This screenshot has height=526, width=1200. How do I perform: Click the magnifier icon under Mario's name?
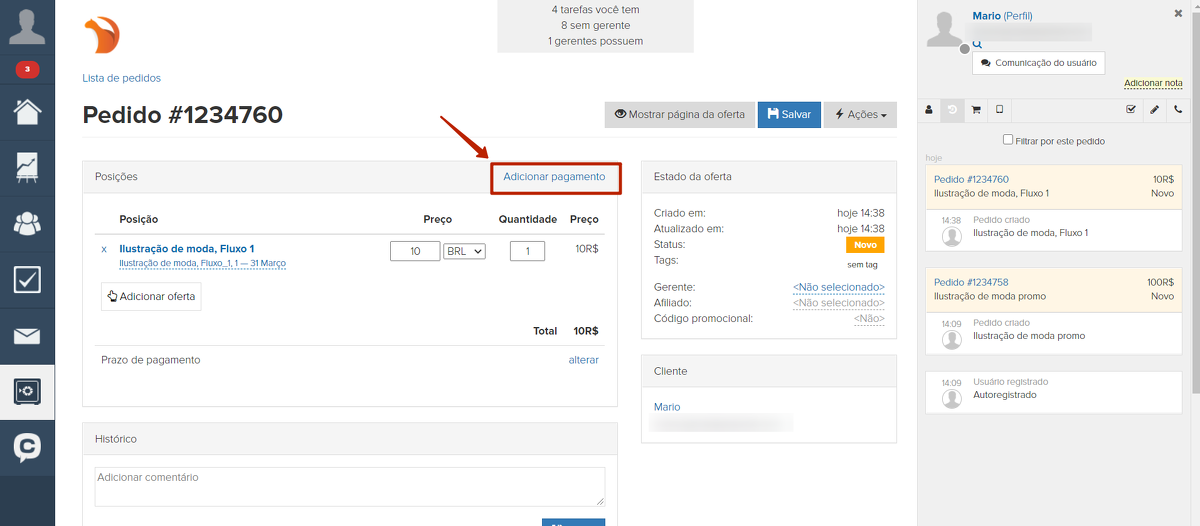pyautogui.click(x=977, y=44)
